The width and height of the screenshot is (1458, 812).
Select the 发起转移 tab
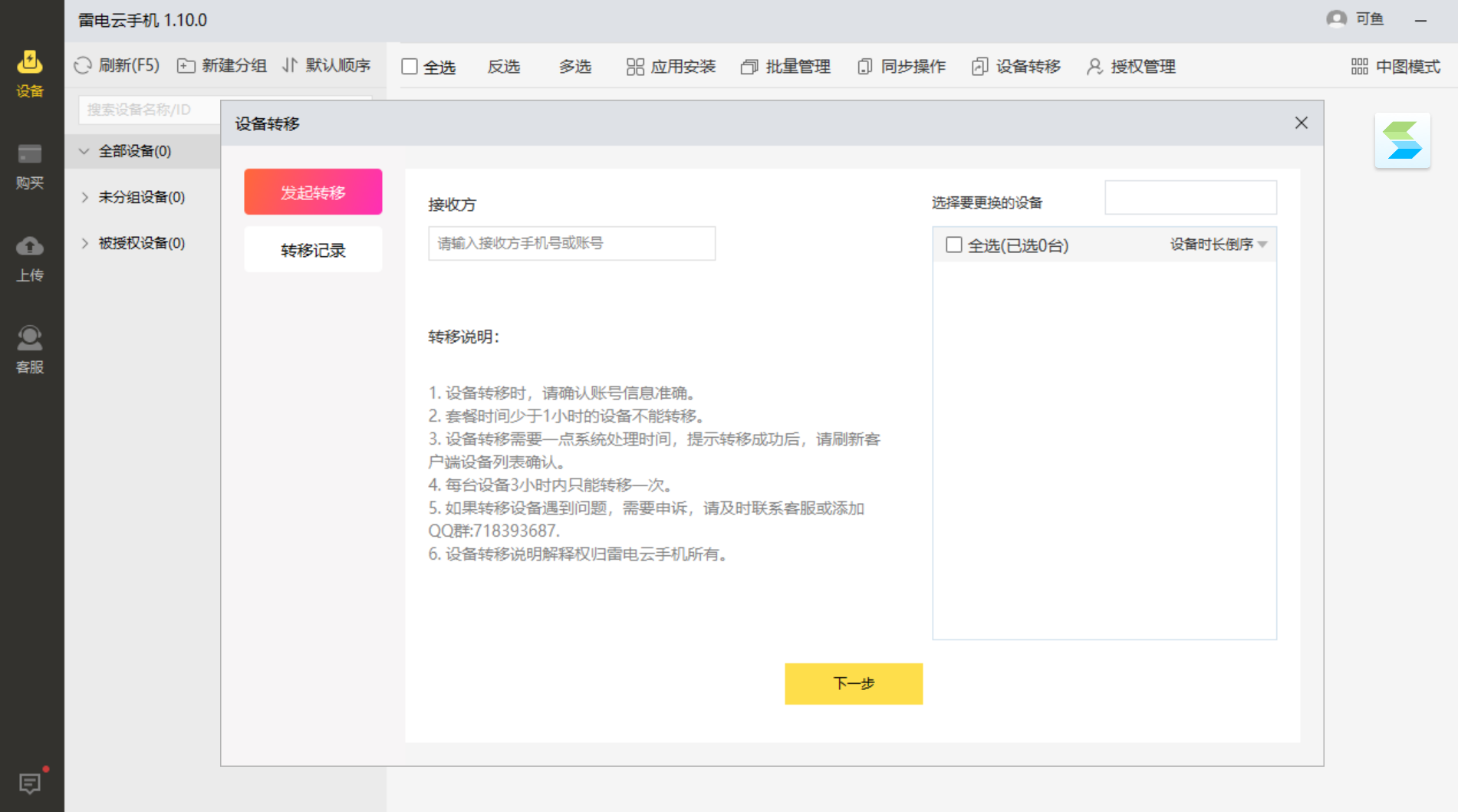pos(313,192)
